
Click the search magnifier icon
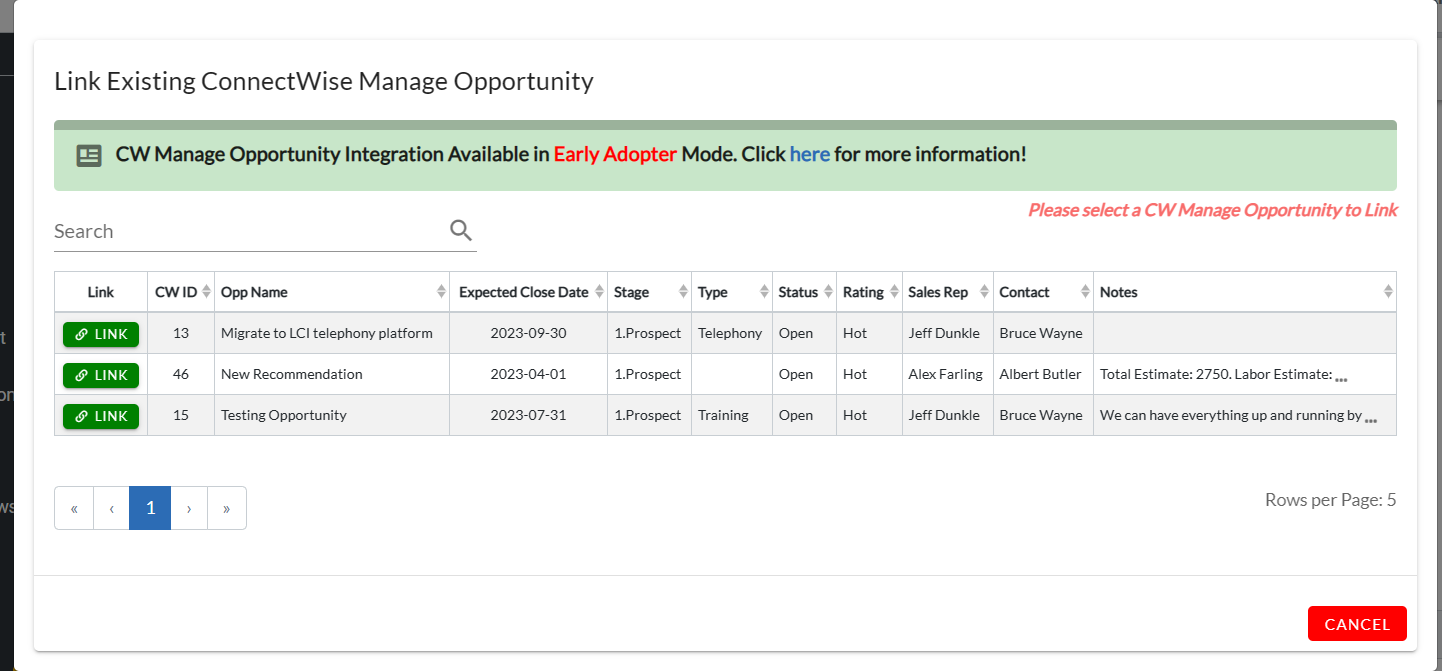click(x=460, y=230)
